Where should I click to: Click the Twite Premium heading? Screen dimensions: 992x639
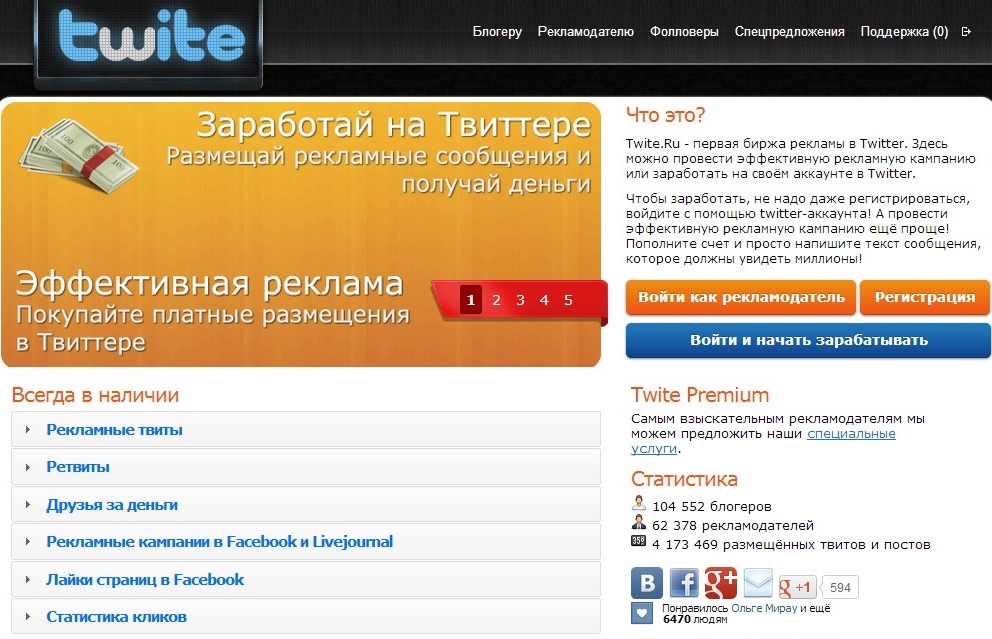(x=700, y=395)
